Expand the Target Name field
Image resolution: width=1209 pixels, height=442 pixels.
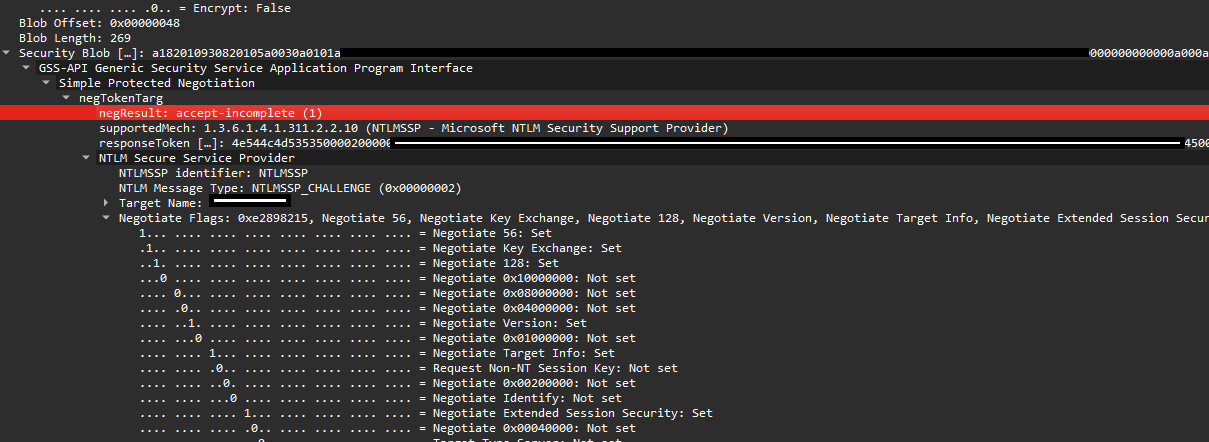107,203
